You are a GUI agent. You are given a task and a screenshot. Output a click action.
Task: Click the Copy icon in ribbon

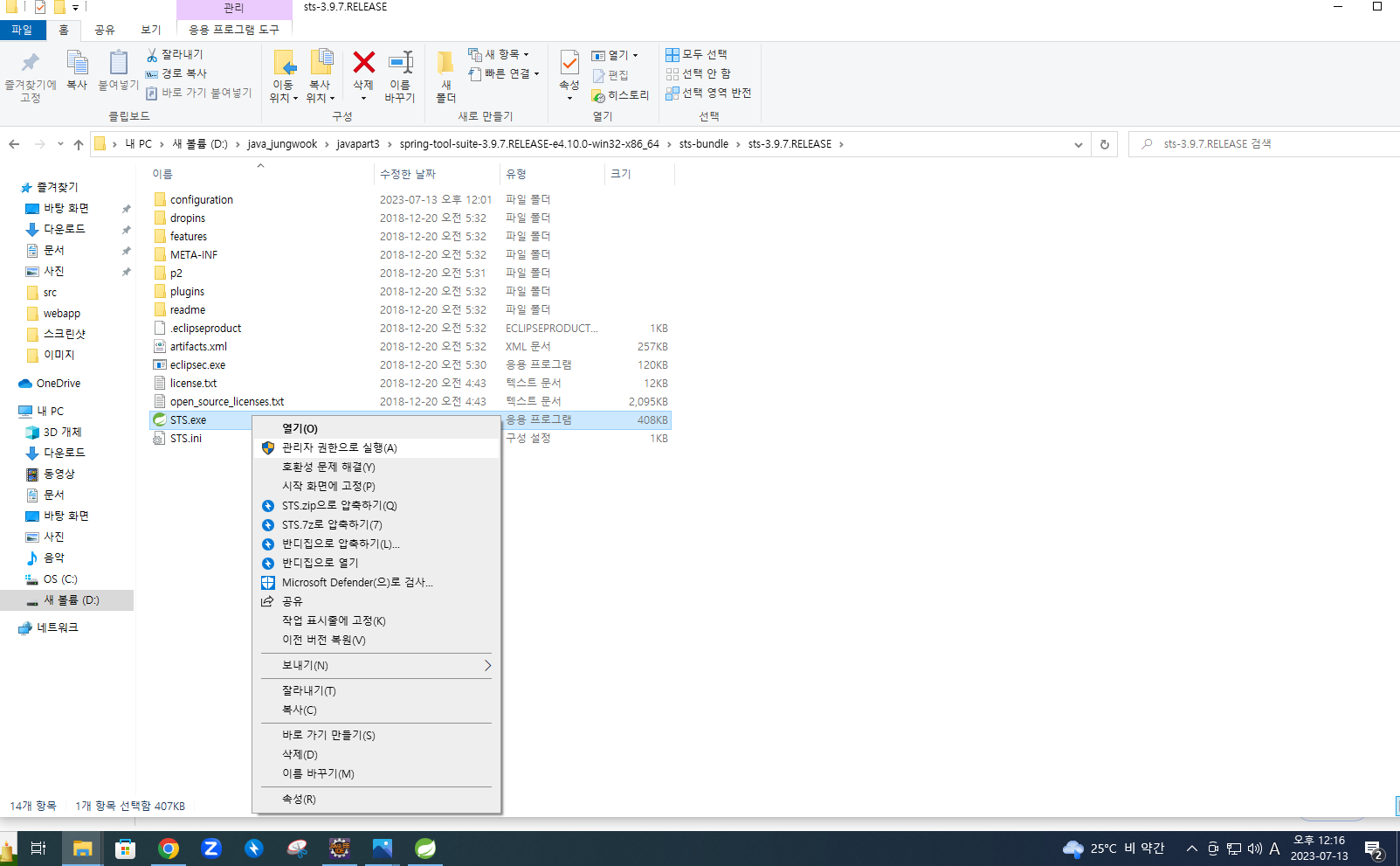(77, 63)
